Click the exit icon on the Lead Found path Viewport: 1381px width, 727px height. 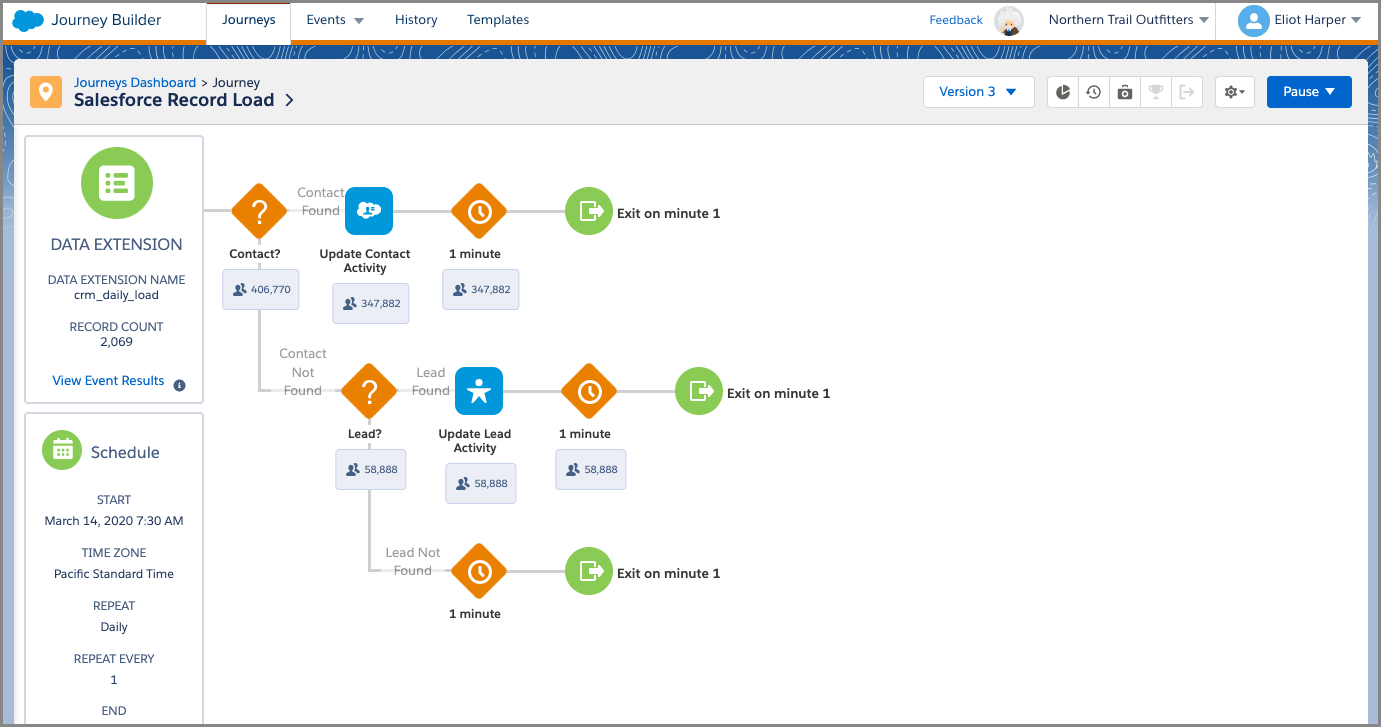click(698, 392)
